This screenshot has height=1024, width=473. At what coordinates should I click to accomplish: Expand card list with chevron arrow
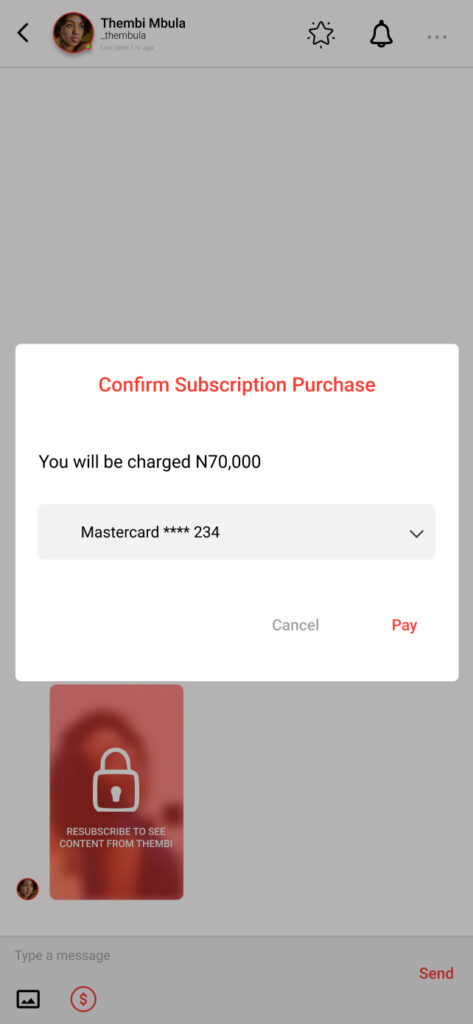(416, 534)
